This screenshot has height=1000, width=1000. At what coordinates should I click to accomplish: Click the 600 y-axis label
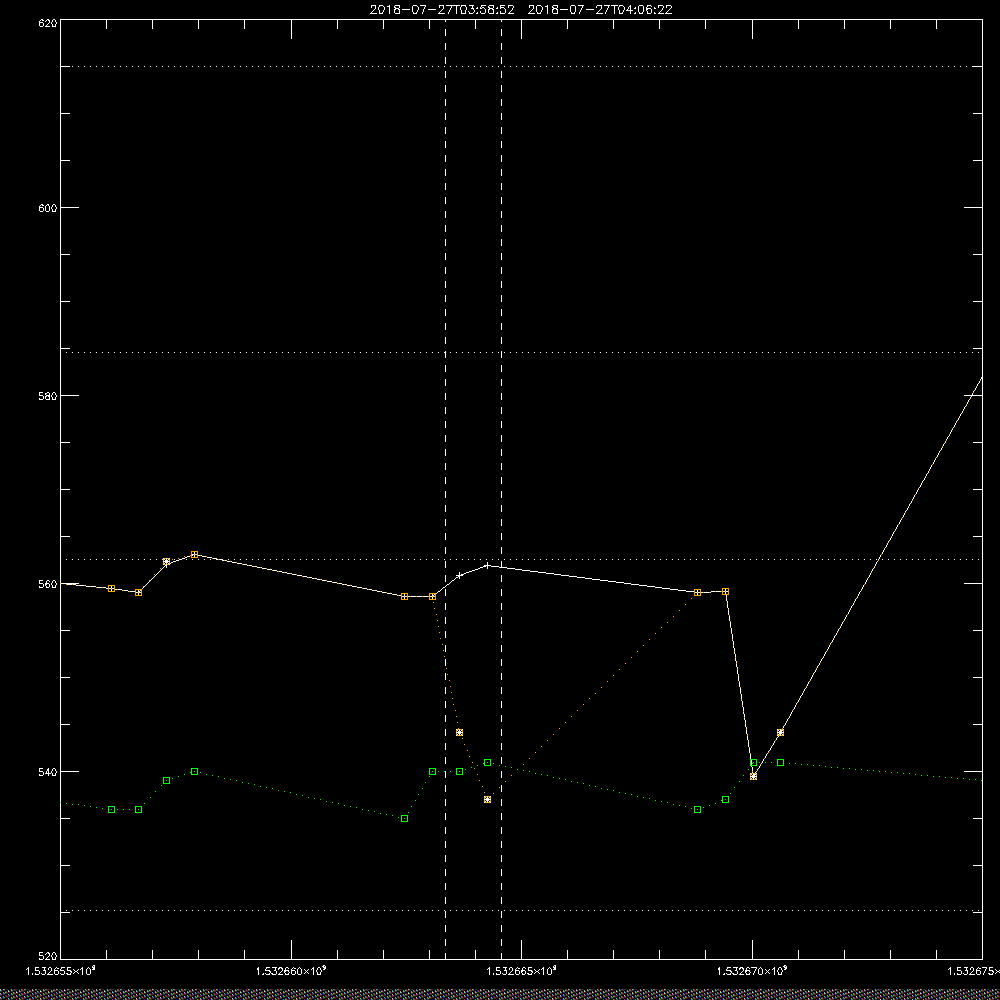point(48,208)
